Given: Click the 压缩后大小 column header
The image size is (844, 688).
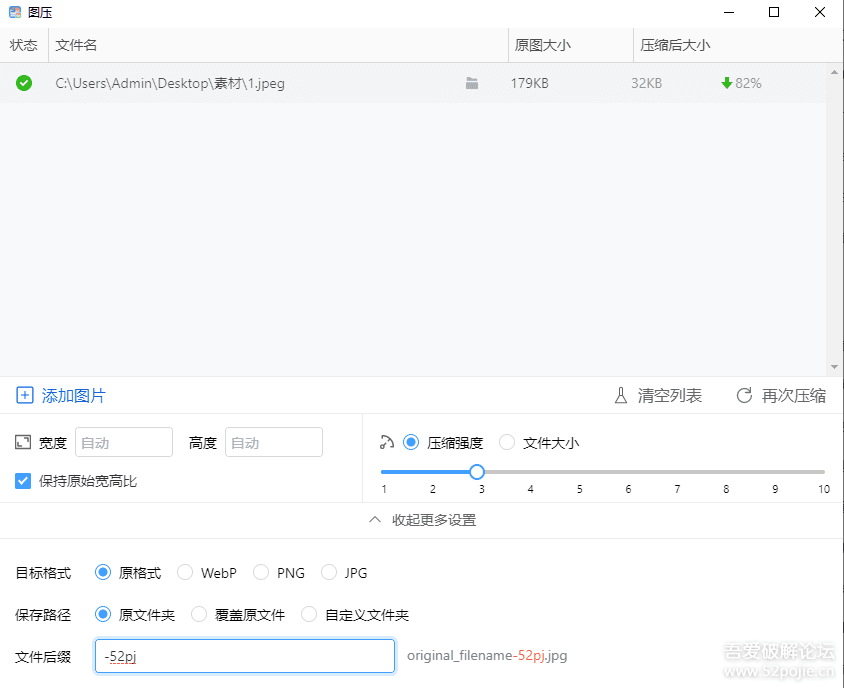Looking at the screenshot, I should point(675,45).
